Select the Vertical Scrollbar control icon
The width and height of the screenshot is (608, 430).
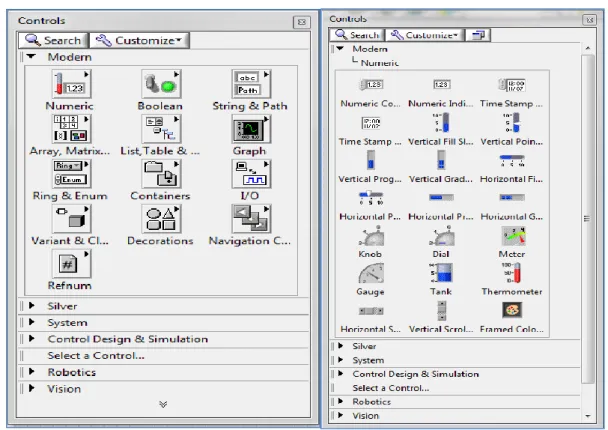442,311
